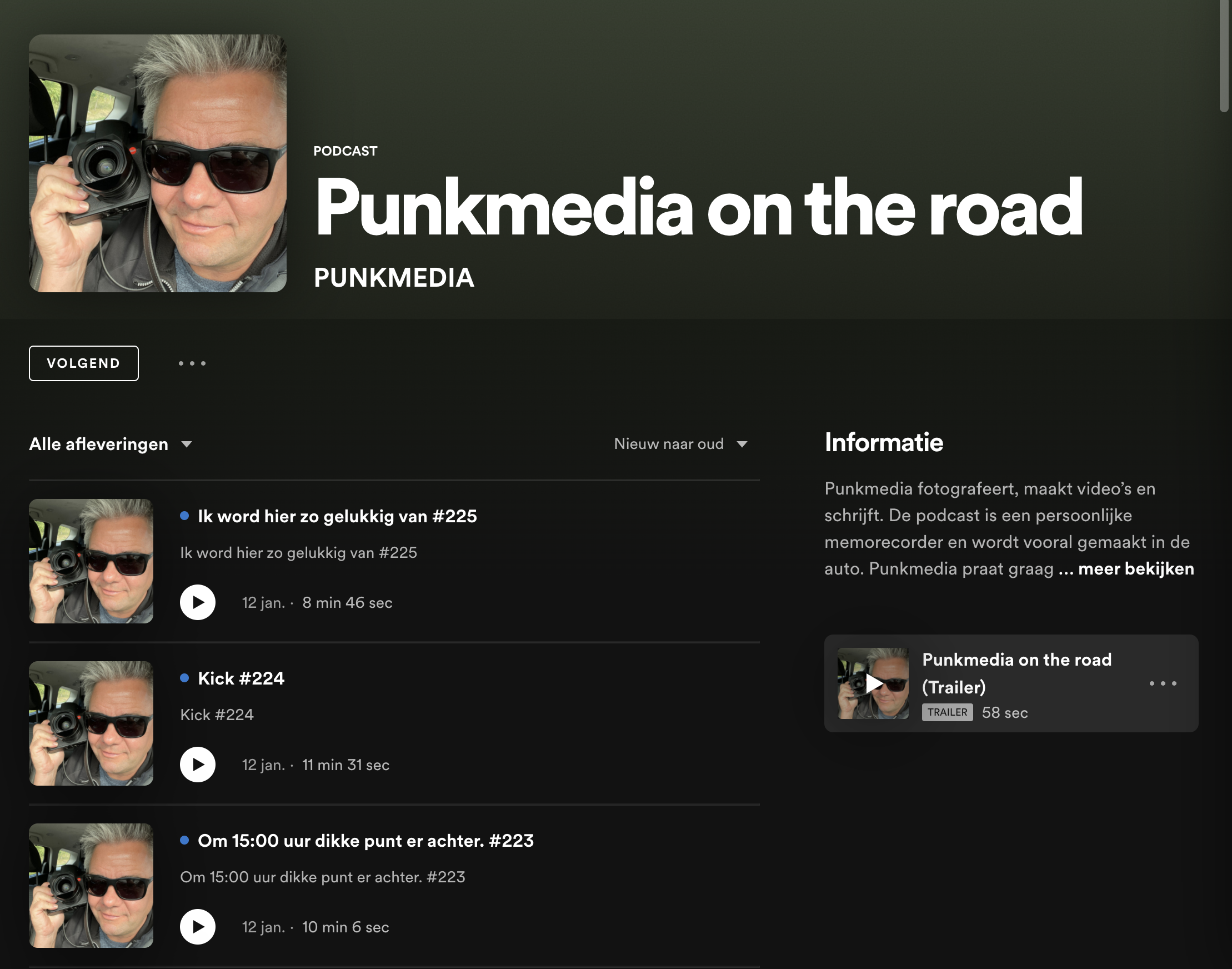Play the Kick #224 episode
The image size is (1232, 969).
[197, 765]
